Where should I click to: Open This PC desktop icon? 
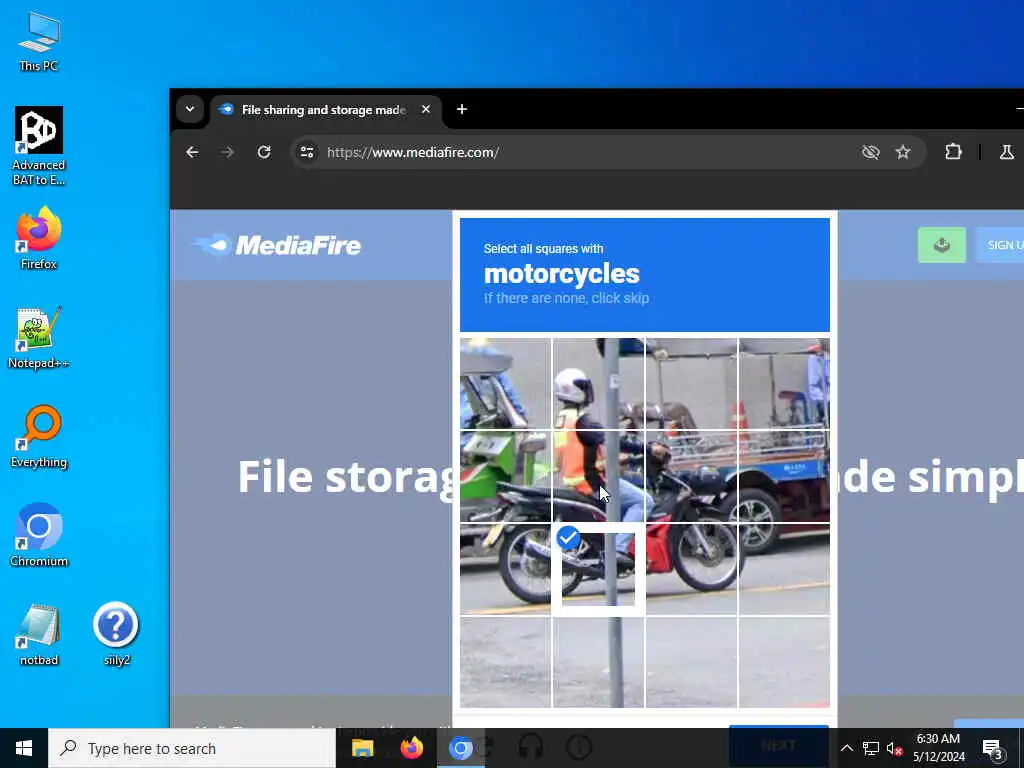tap(39, 41)
